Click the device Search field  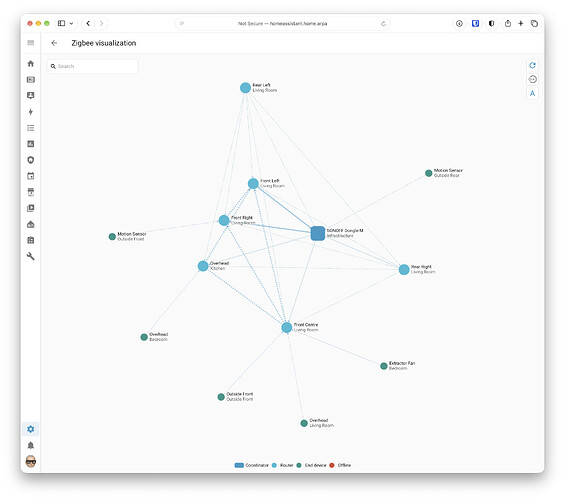[92, 67]
